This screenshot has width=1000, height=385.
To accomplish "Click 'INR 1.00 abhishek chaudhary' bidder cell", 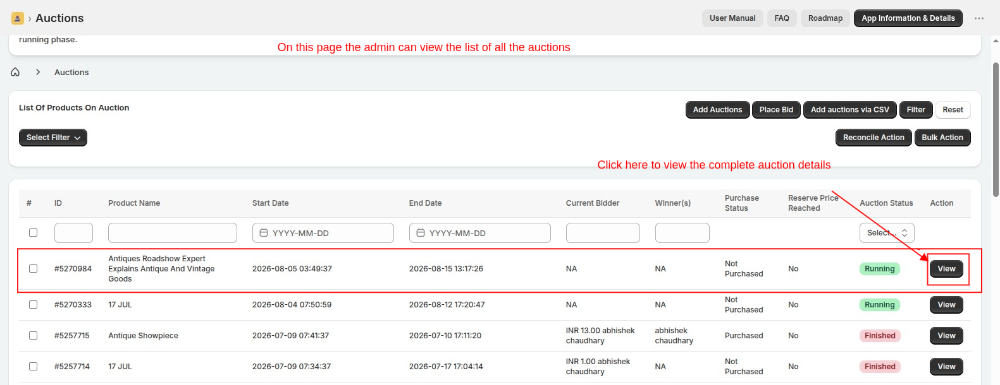I will tap(598, 367).
